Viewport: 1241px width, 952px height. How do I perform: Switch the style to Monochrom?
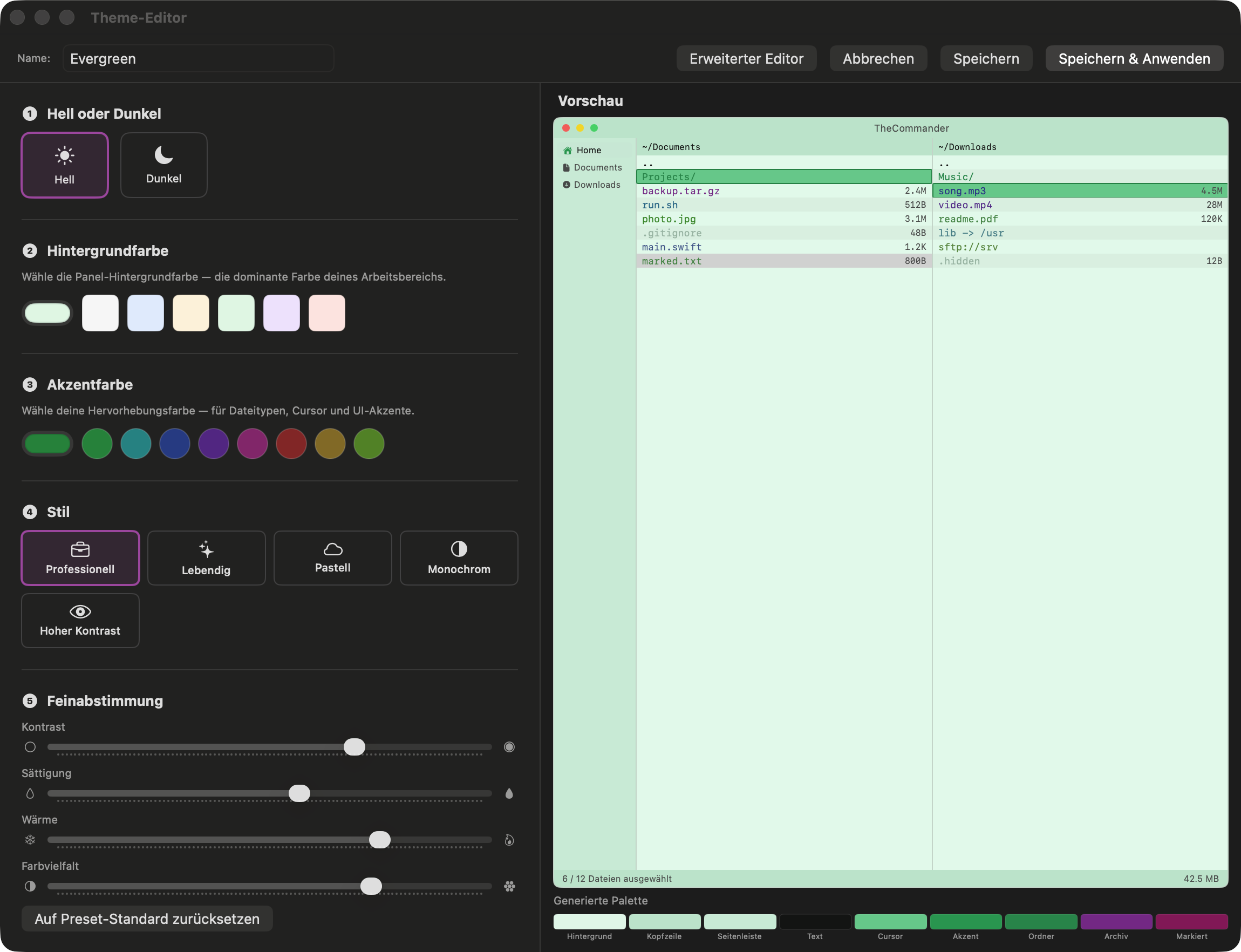[458, 557]
